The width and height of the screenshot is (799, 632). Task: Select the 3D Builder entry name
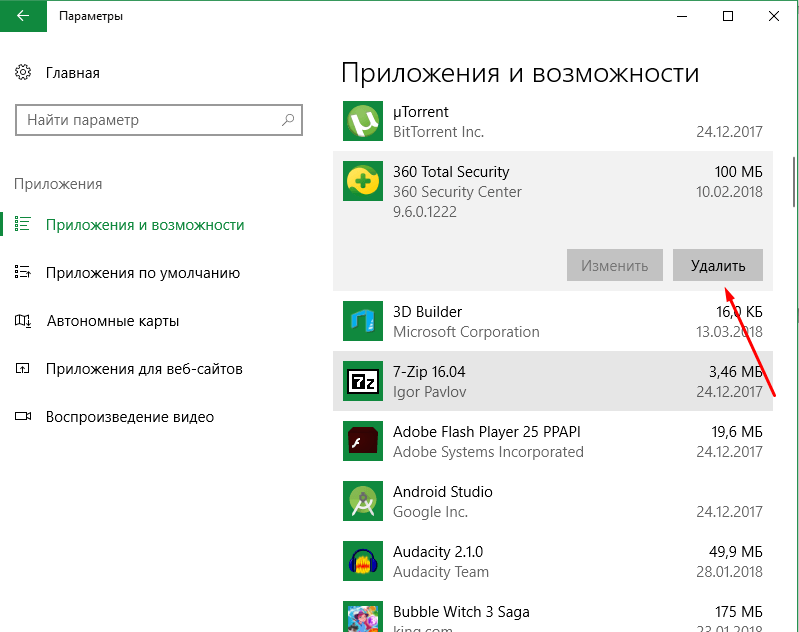coord(427,311)
